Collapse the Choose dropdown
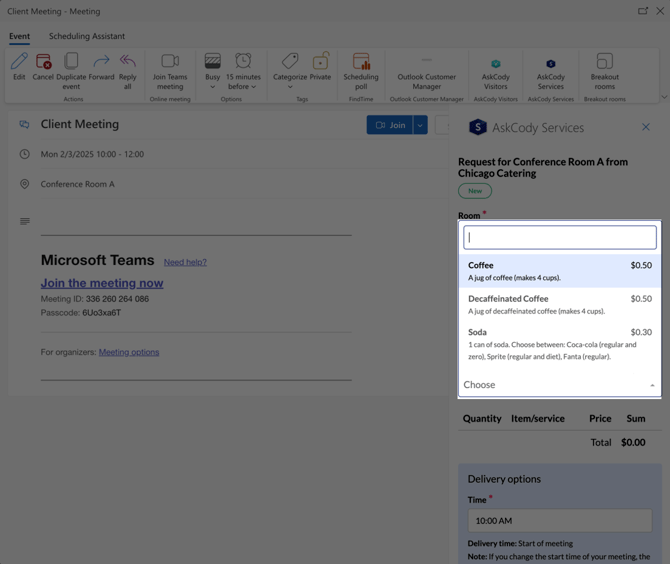Image resolution: width=670 pixels, height=564 pixels. point(560,385)
